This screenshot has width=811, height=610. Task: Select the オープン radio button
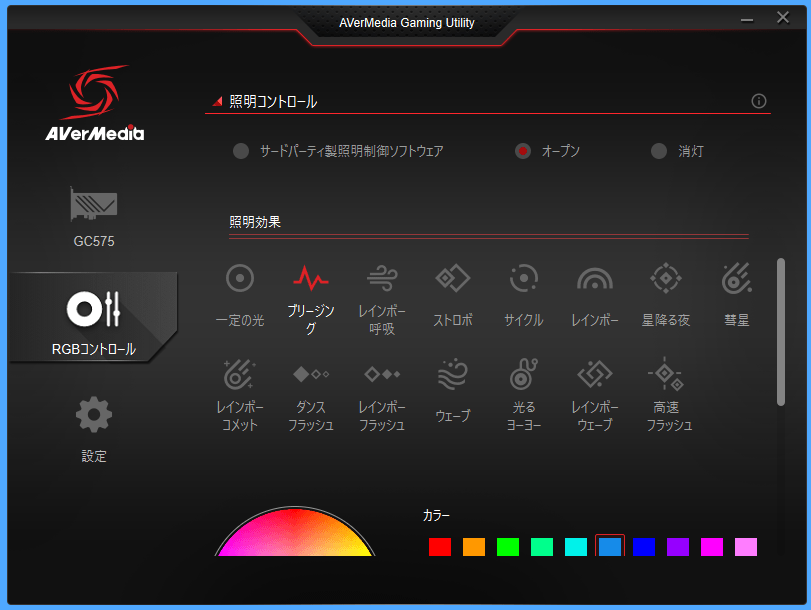click(523, 151)
